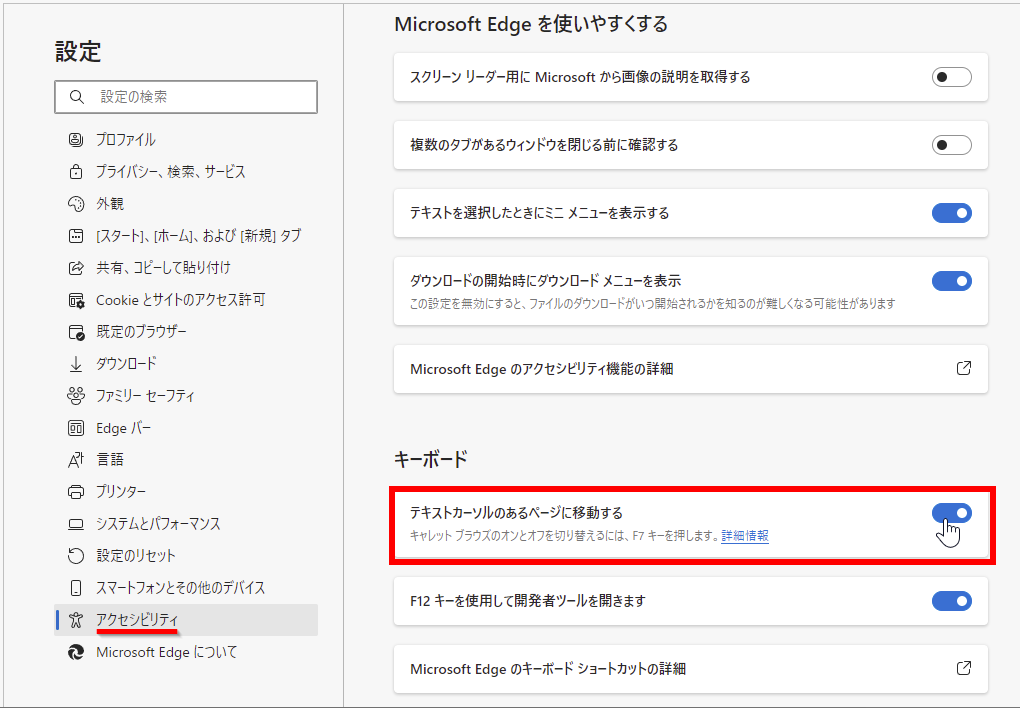Image resolution: width=1020 pixels, height=708 pixels.
Task: Click external link icon for アクセシビリティ機能の詳細
Action: (963, 368)
